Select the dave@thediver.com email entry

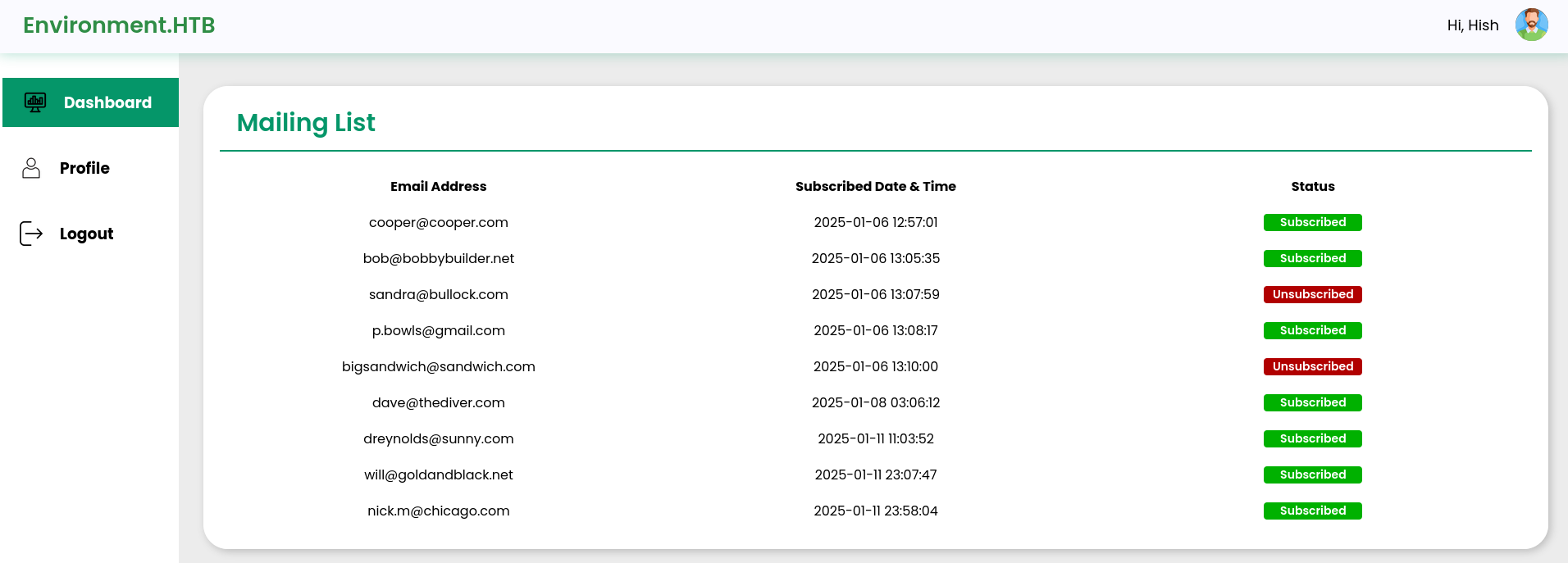(x=438, y=402)
